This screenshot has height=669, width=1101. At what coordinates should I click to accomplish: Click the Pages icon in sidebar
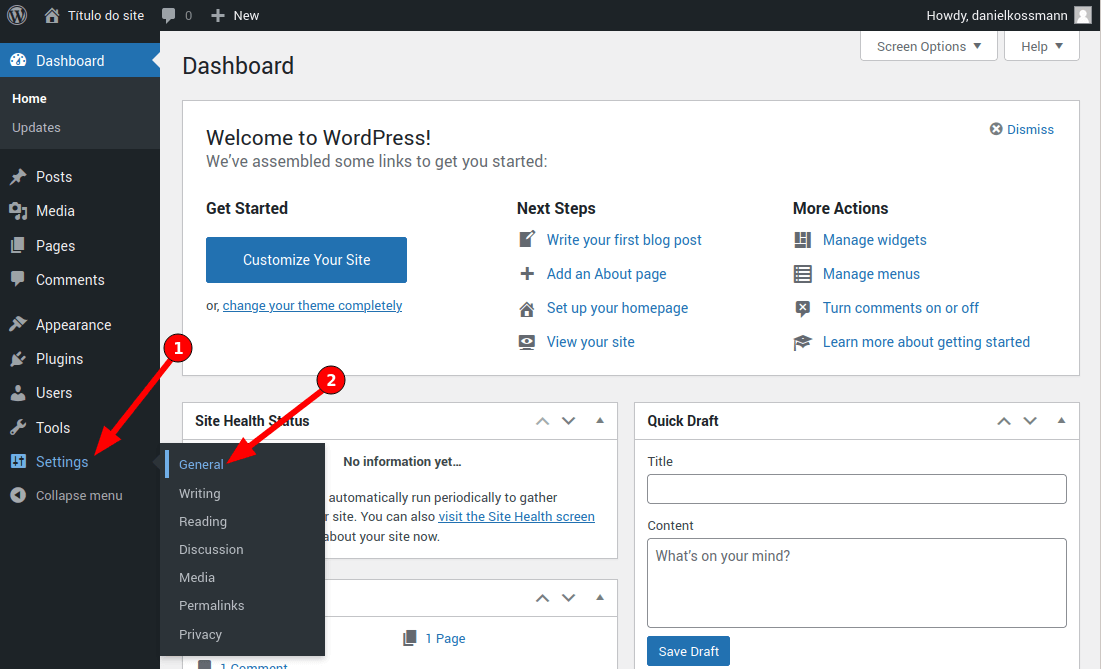tap(18, 246)
